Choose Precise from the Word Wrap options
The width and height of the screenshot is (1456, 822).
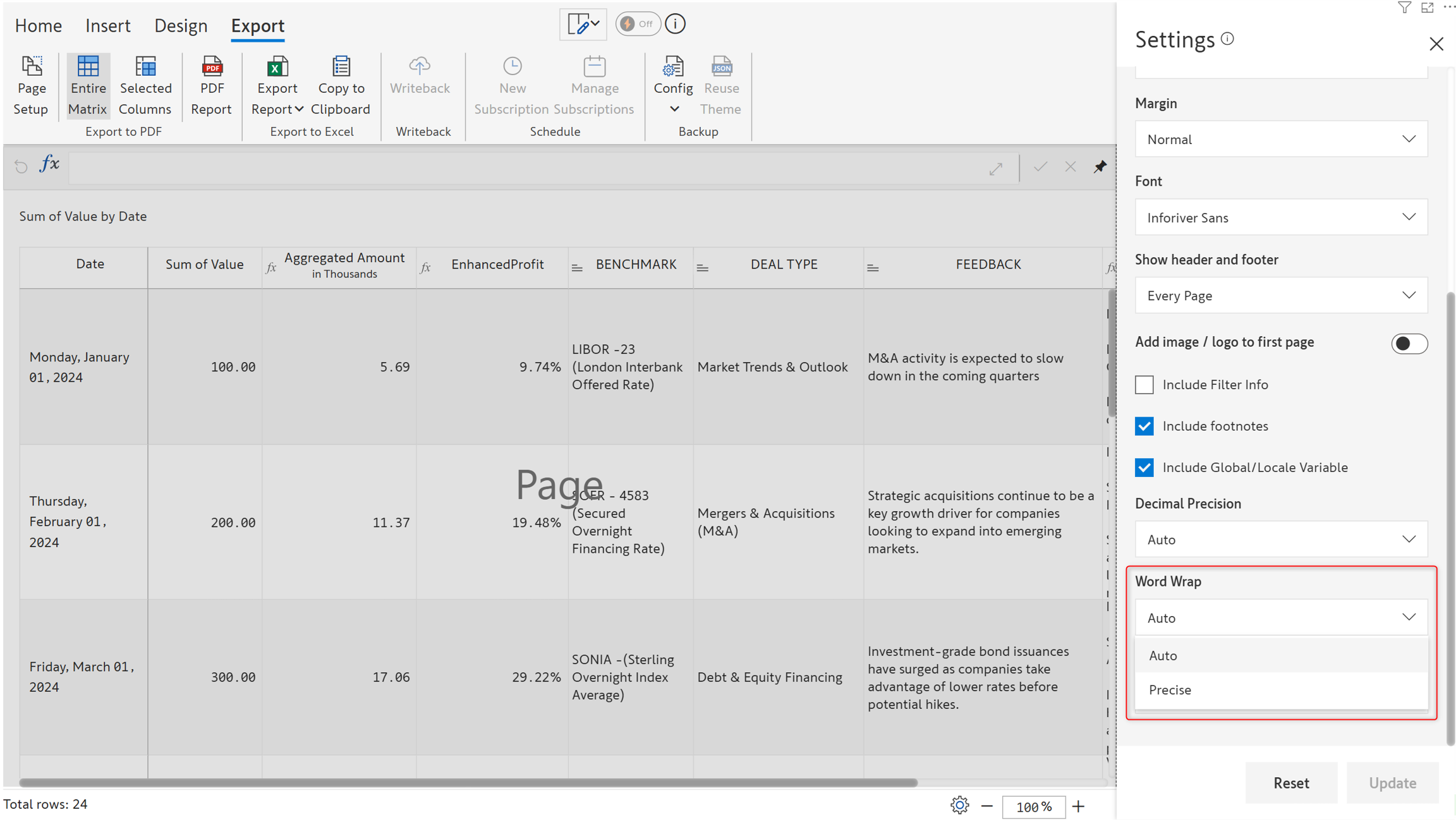pyautogui.click(x=1170, y=690)
